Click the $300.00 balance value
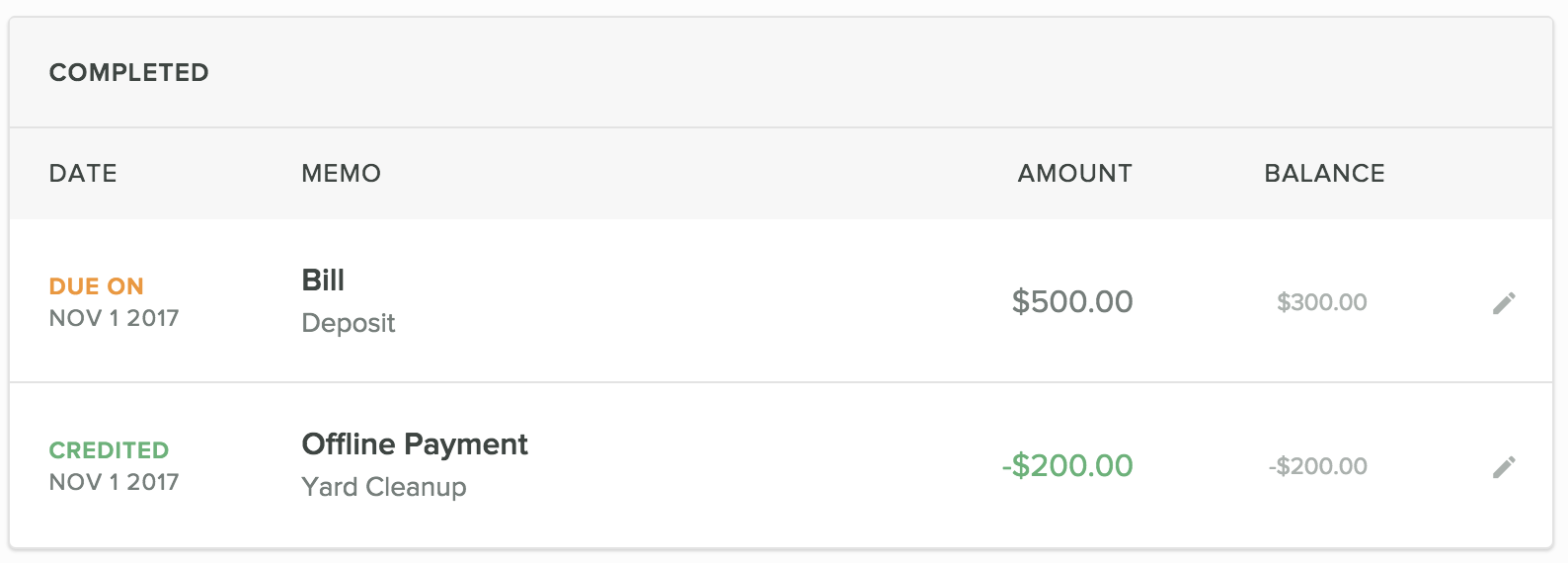Screen dimensions: 1568x563 coord(1321,302)
